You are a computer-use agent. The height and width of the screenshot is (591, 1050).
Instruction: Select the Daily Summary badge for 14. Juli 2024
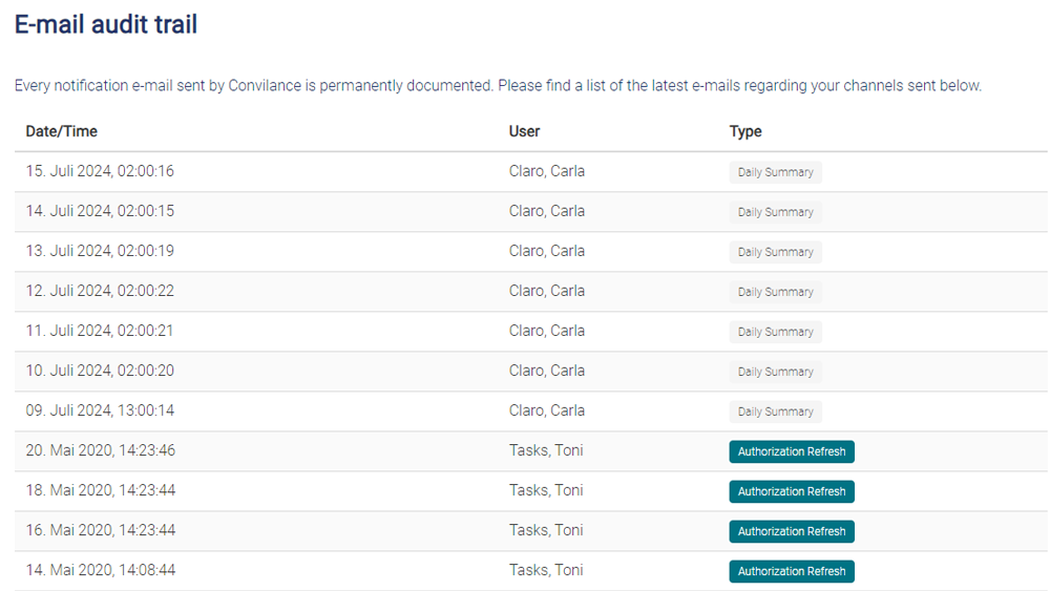click(x=775, y=212)
